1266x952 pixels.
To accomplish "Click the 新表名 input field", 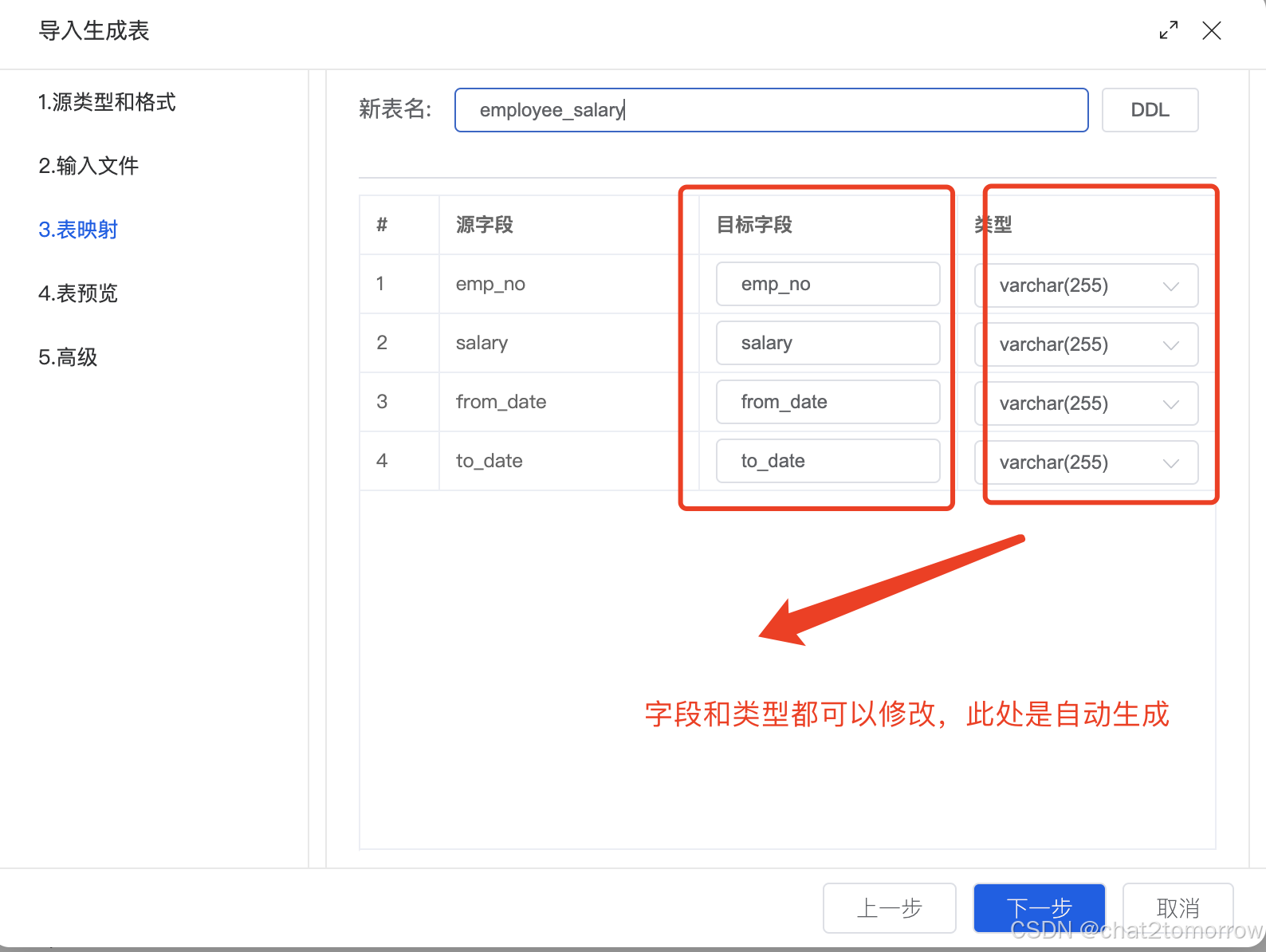I will coord(771,110).
